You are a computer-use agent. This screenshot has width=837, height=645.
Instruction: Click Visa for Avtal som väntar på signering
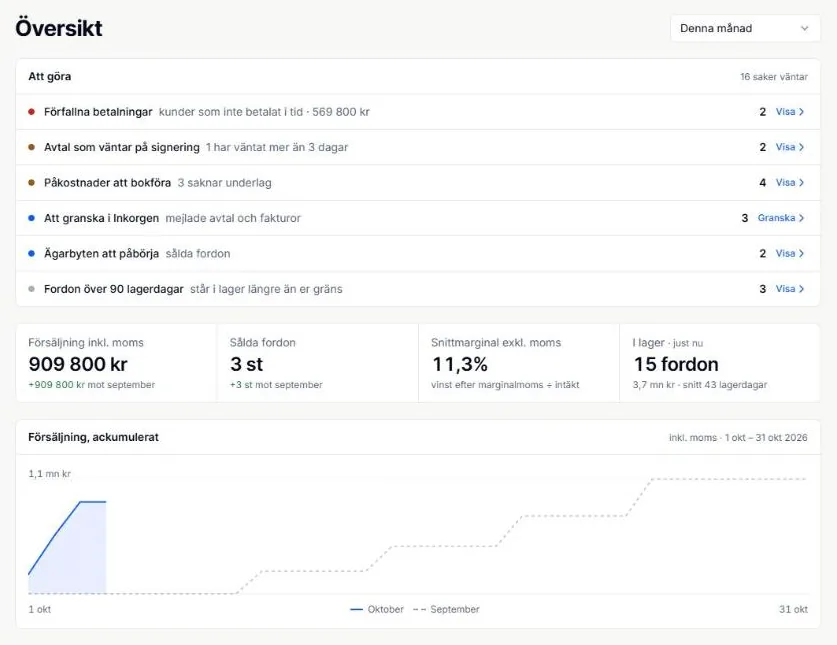[789, 147]
